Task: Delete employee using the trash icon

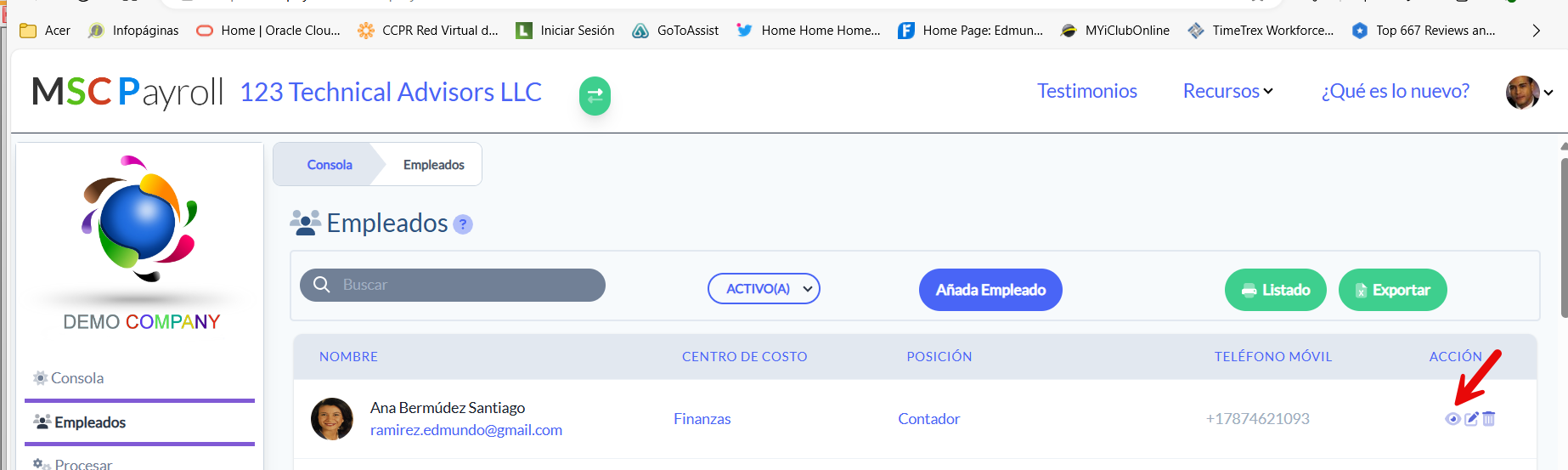Action: pyautogui.click(x=1489, y=418)
